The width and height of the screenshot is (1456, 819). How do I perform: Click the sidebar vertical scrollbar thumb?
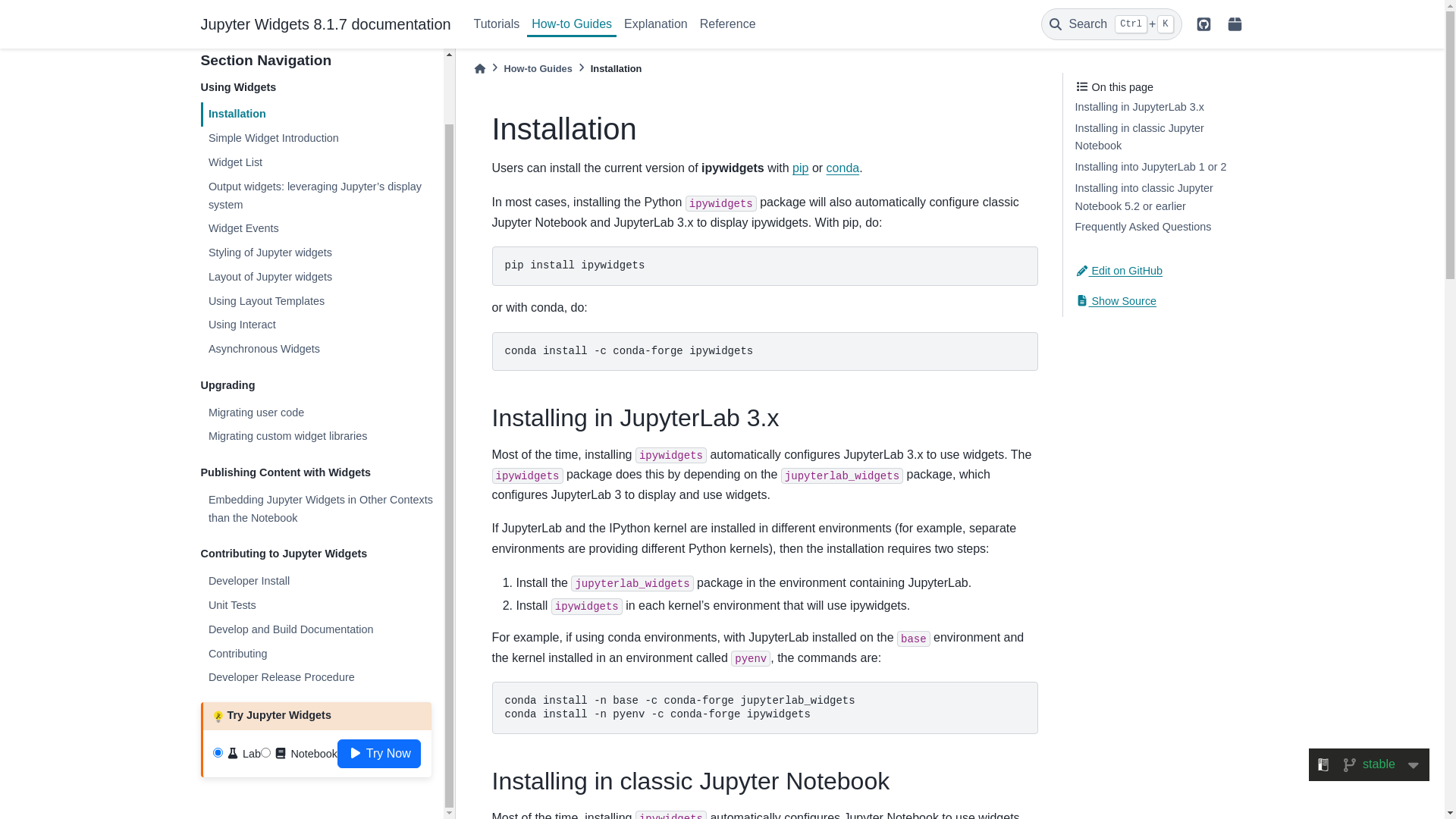pos(450,466)
